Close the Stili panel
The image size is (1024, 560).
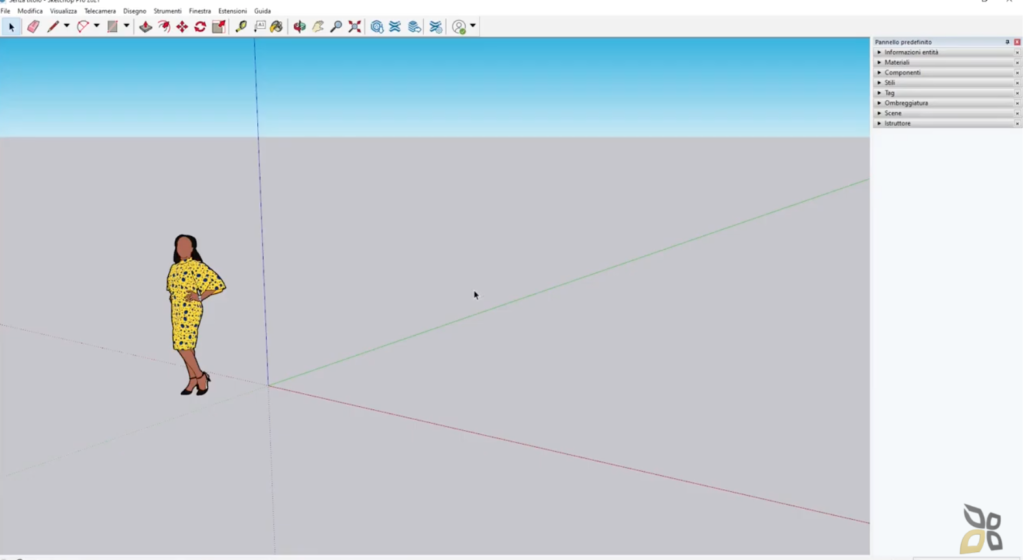coord(1017,83)
